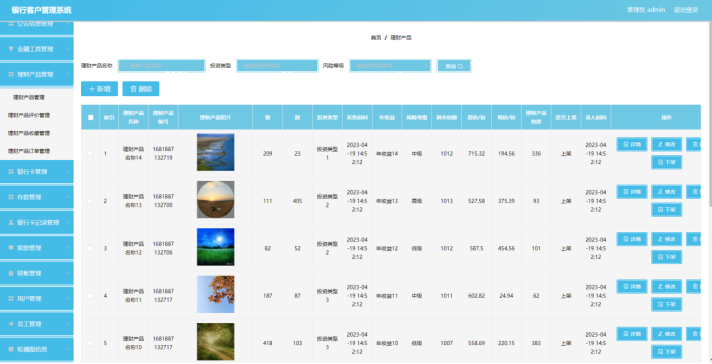712x364 pixels.
Task: Click 修改 for product 名称11
Action: 667,286
